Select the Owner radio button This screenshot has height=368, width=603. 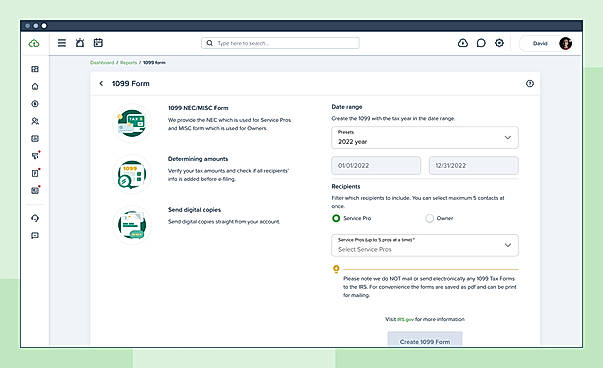coord(429,218)
